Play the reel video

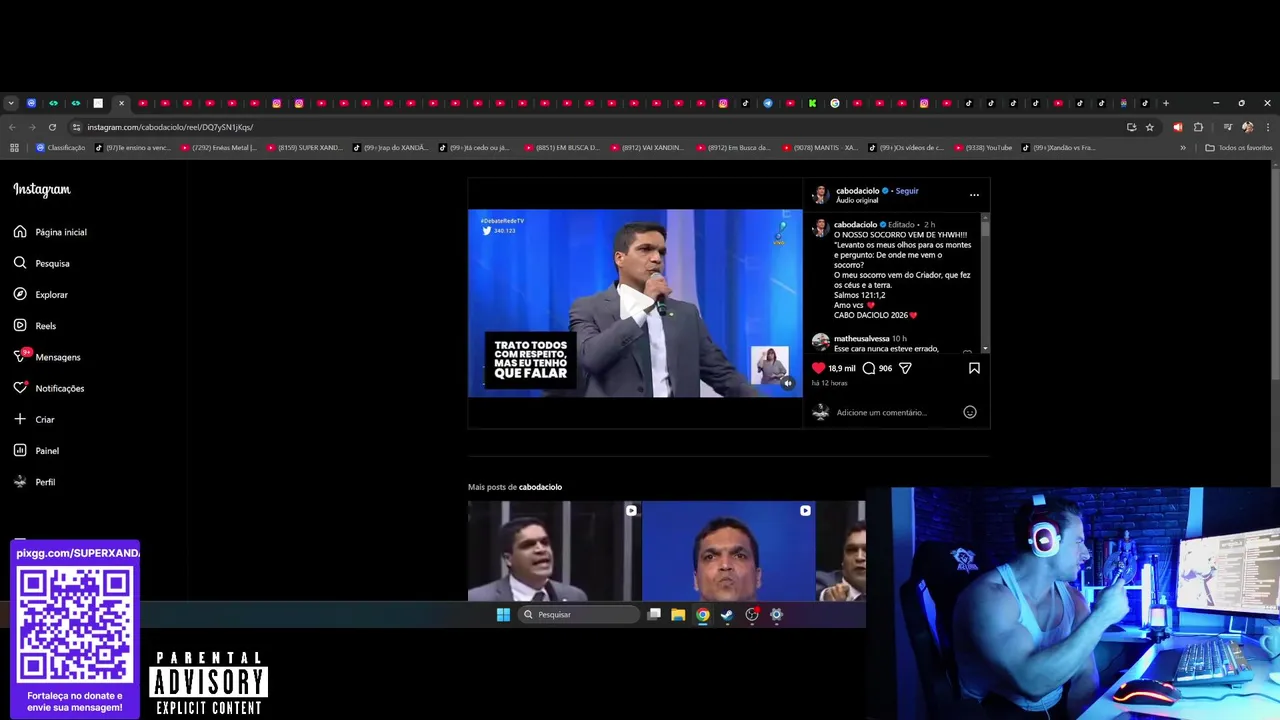(635, 303)
